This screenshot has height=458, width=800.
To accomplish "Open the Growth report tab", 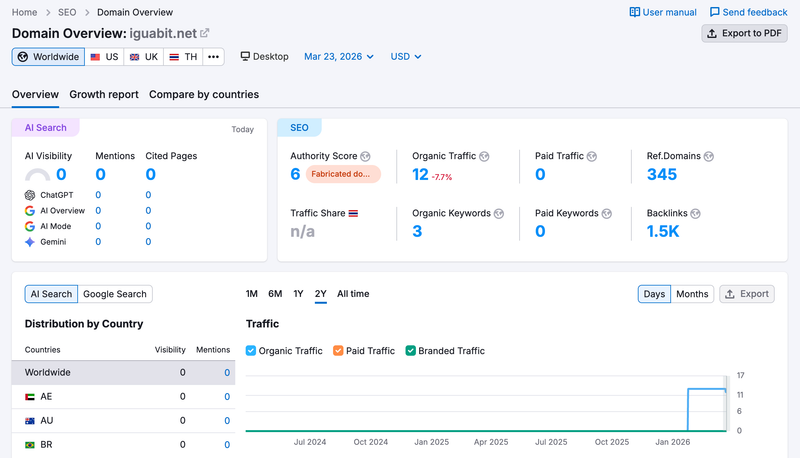I will [x=104, y=94].
